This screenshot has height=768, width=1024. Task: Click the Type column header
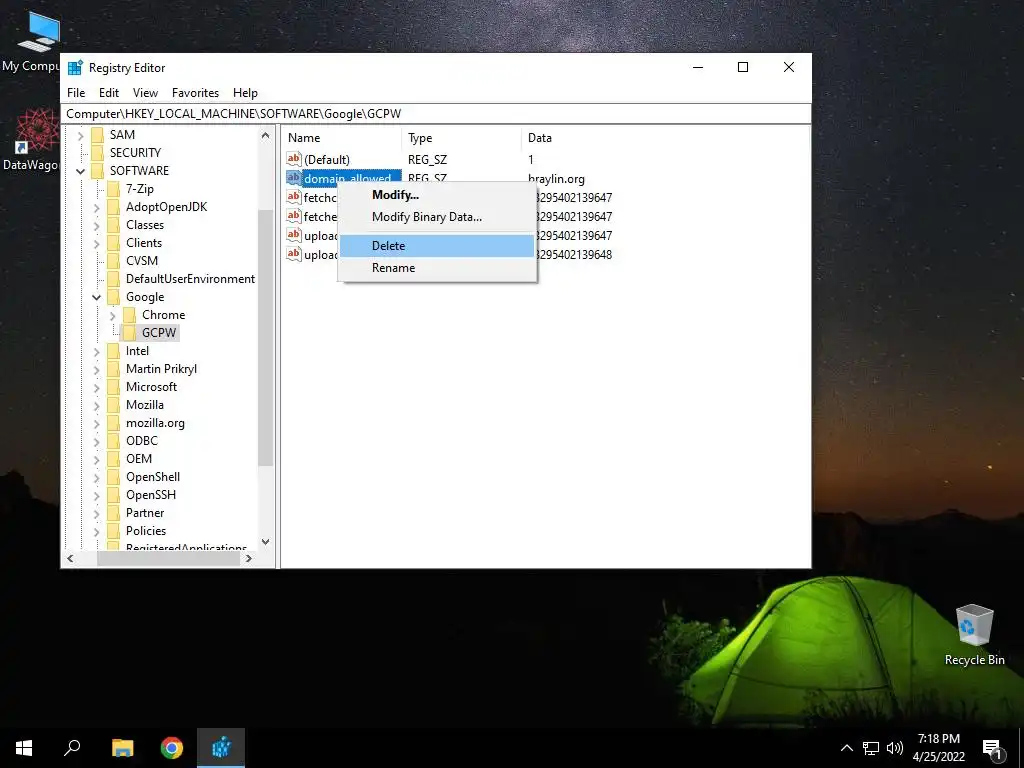click(x=462, y=138)
